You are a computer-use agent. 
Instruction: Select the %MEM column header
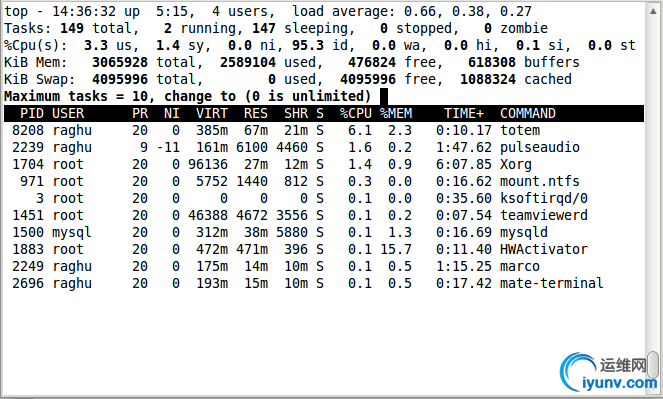point(396,113)
